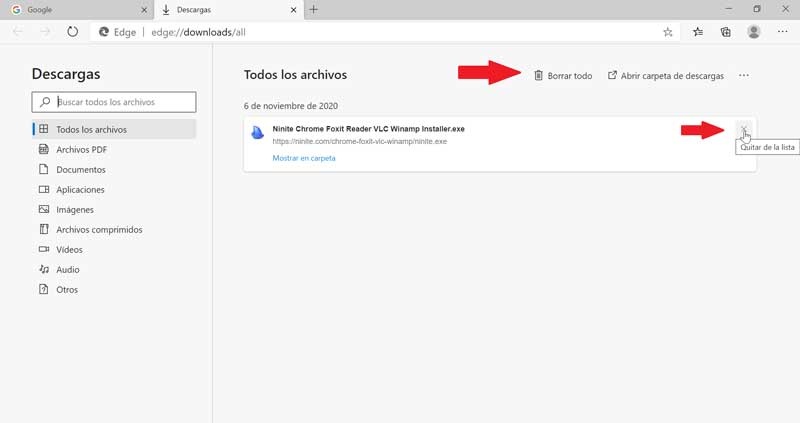Select the Otros category

tap(114, 289)
